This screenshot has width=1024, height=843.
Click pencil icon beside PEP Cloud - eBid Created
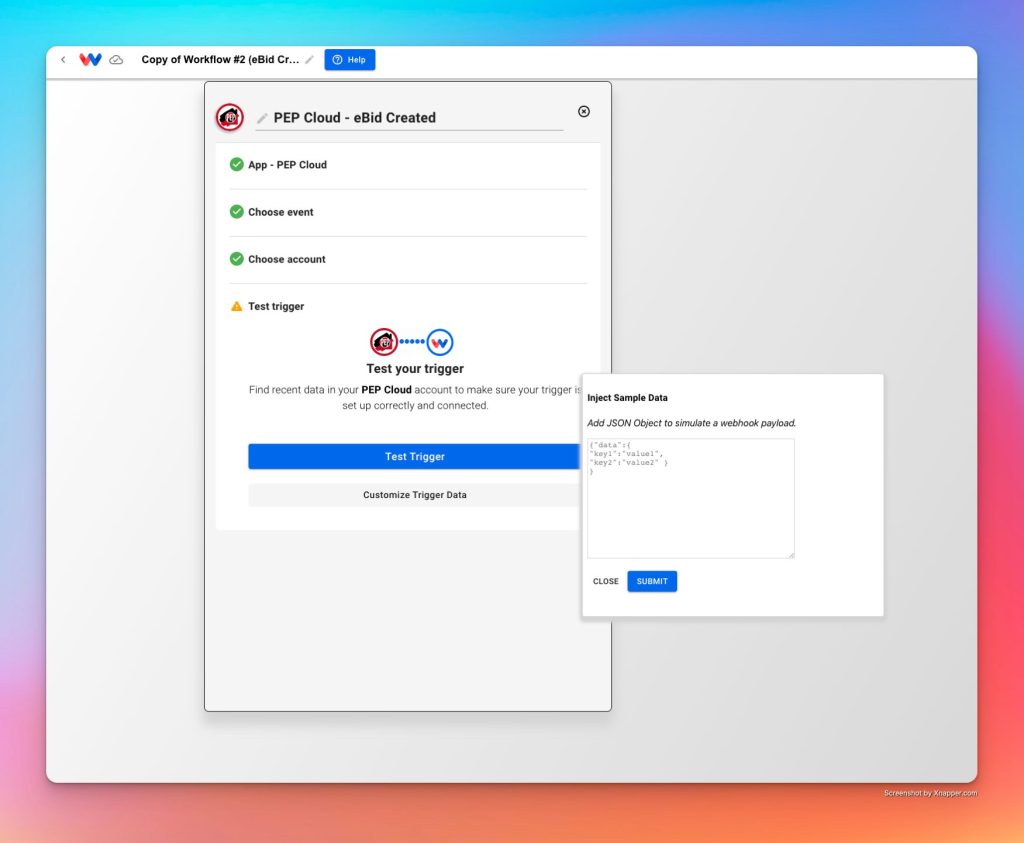coord(262,118)
